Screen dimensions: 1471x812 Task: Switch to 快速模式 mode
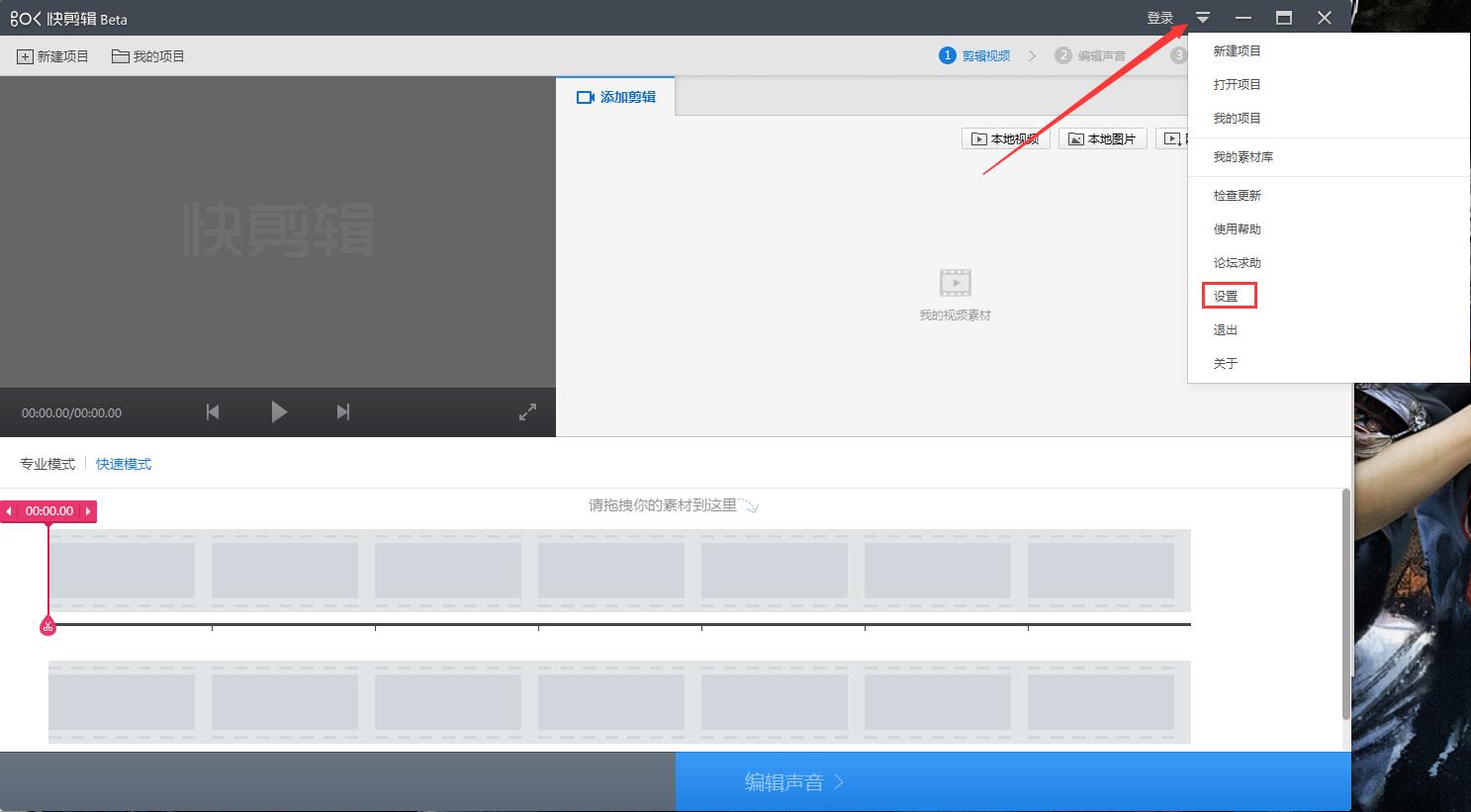point(124,464)
